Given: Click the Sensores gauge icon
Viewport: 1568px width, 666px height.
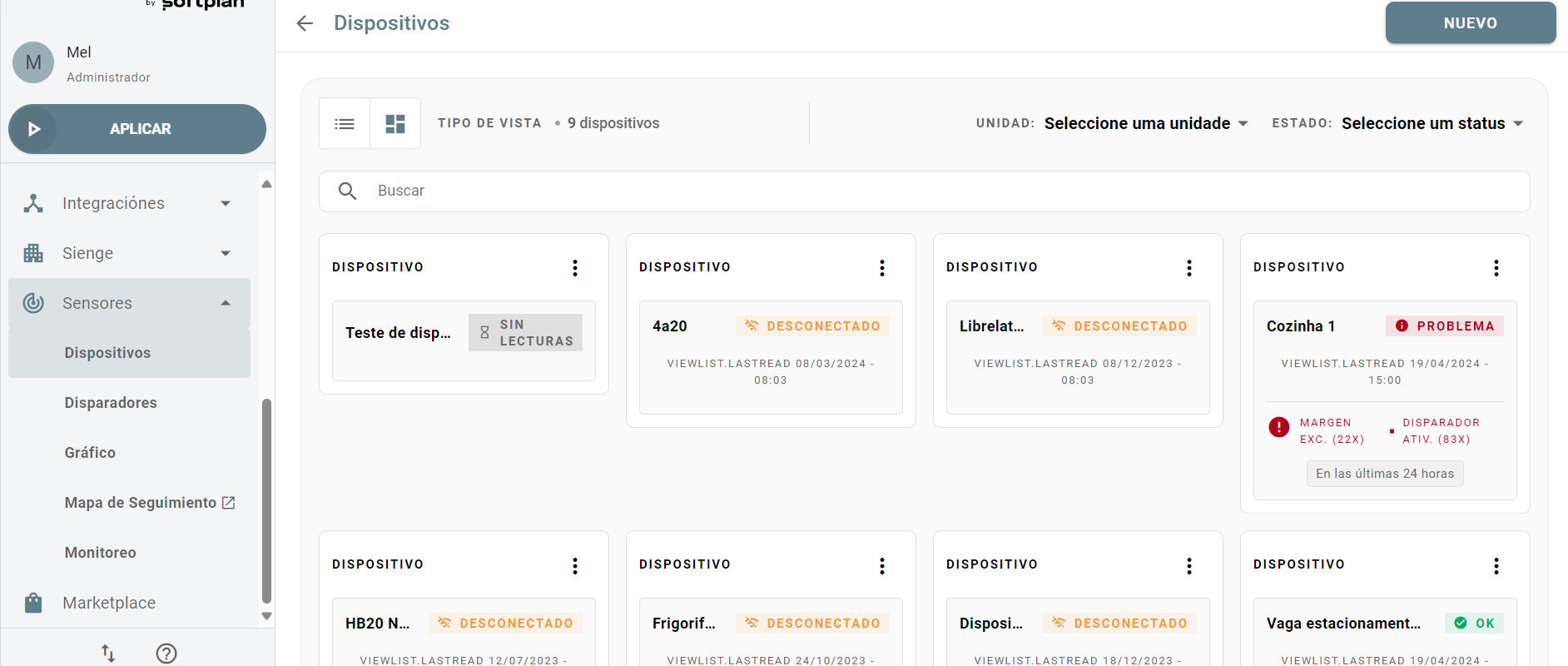Looking at the screenshot, I should 33,303.
